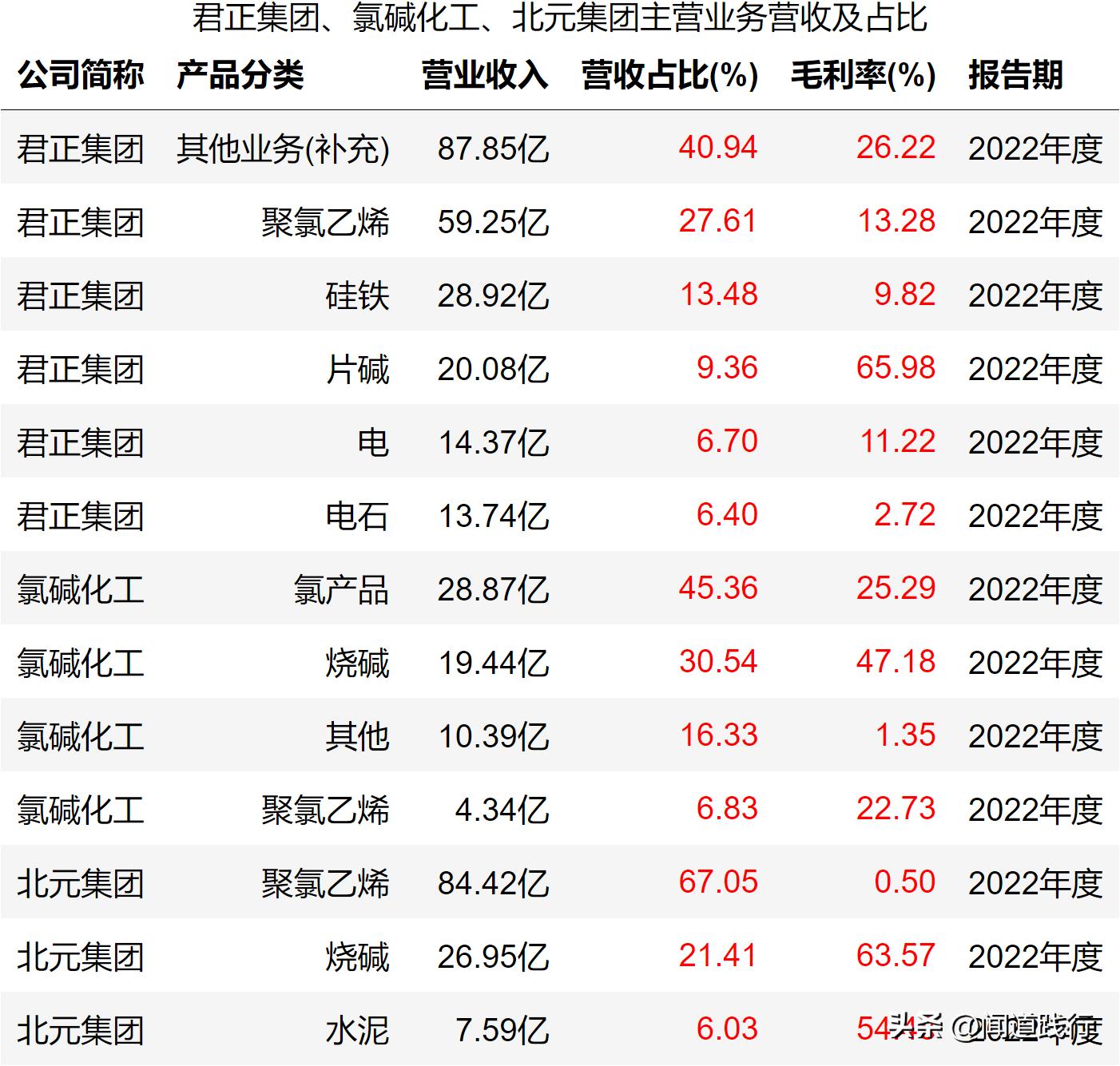This screenshot has width=1120, height=1066.
Task: Select the 9.36 revenue share value
Action: 727,368
